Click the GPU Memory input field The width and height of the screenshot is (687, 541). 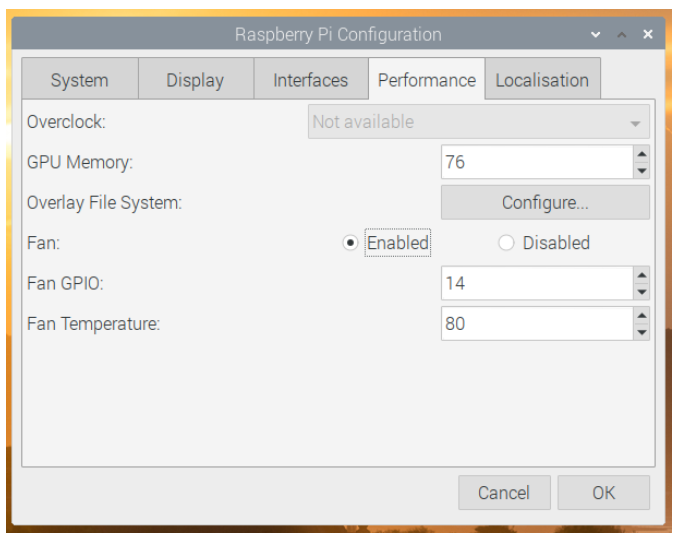[x=536, y=162]
